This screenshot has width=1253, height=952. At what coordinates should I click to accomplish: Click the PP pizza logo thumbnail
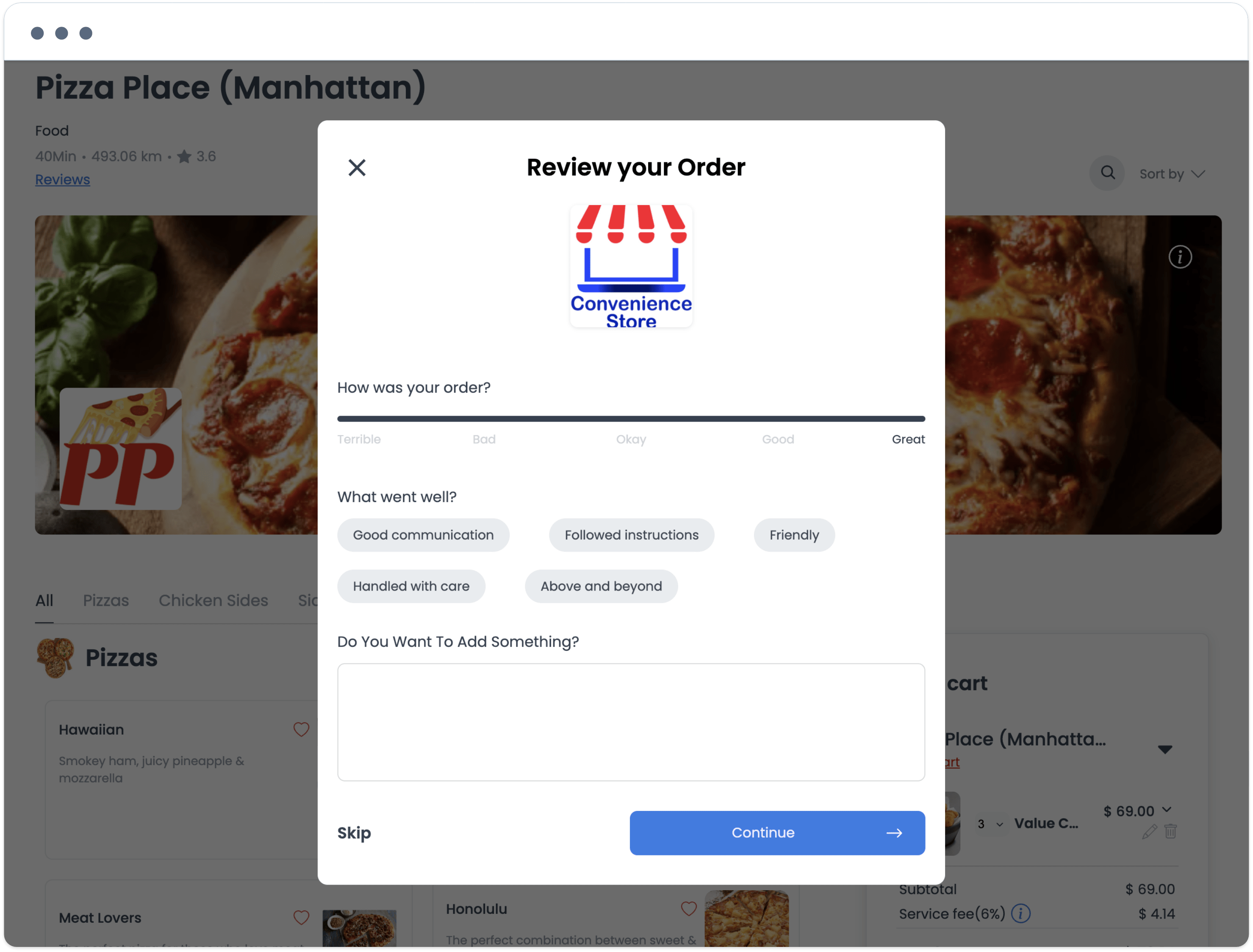tap(121, 449)
